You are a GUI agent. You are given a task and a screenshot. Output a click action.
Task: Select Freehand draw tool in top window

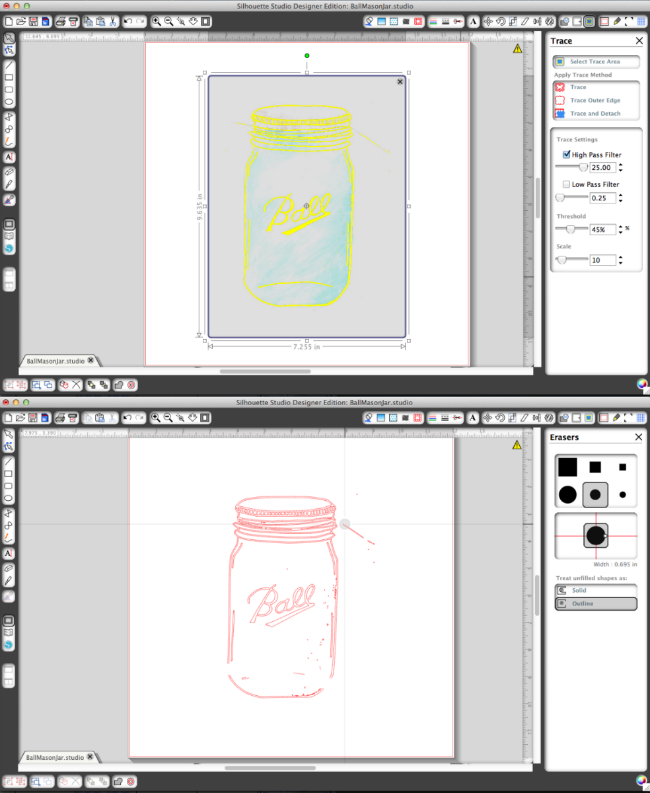click(9, 142)
